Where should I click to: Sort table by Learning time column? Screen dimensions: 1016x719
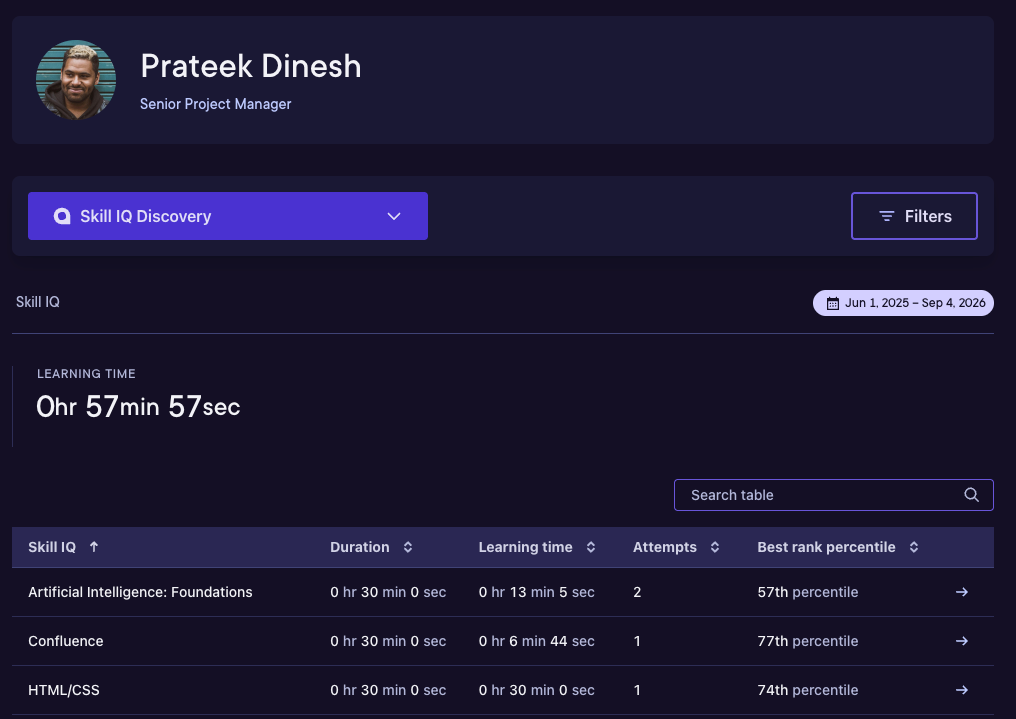tap(591, 547)
